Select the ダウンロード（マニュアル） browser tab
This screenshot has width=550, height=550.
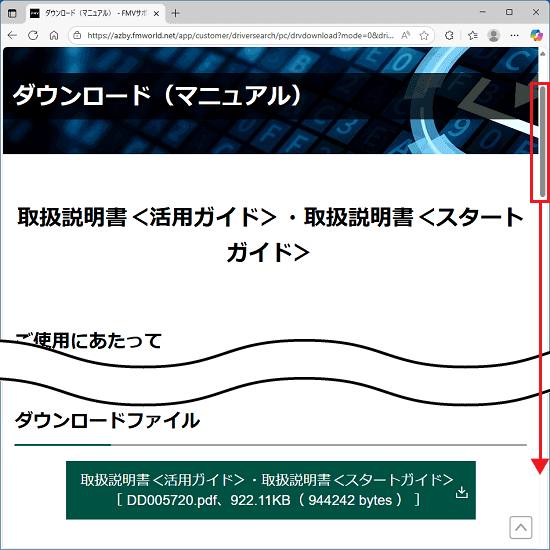[x=95, y=13]
